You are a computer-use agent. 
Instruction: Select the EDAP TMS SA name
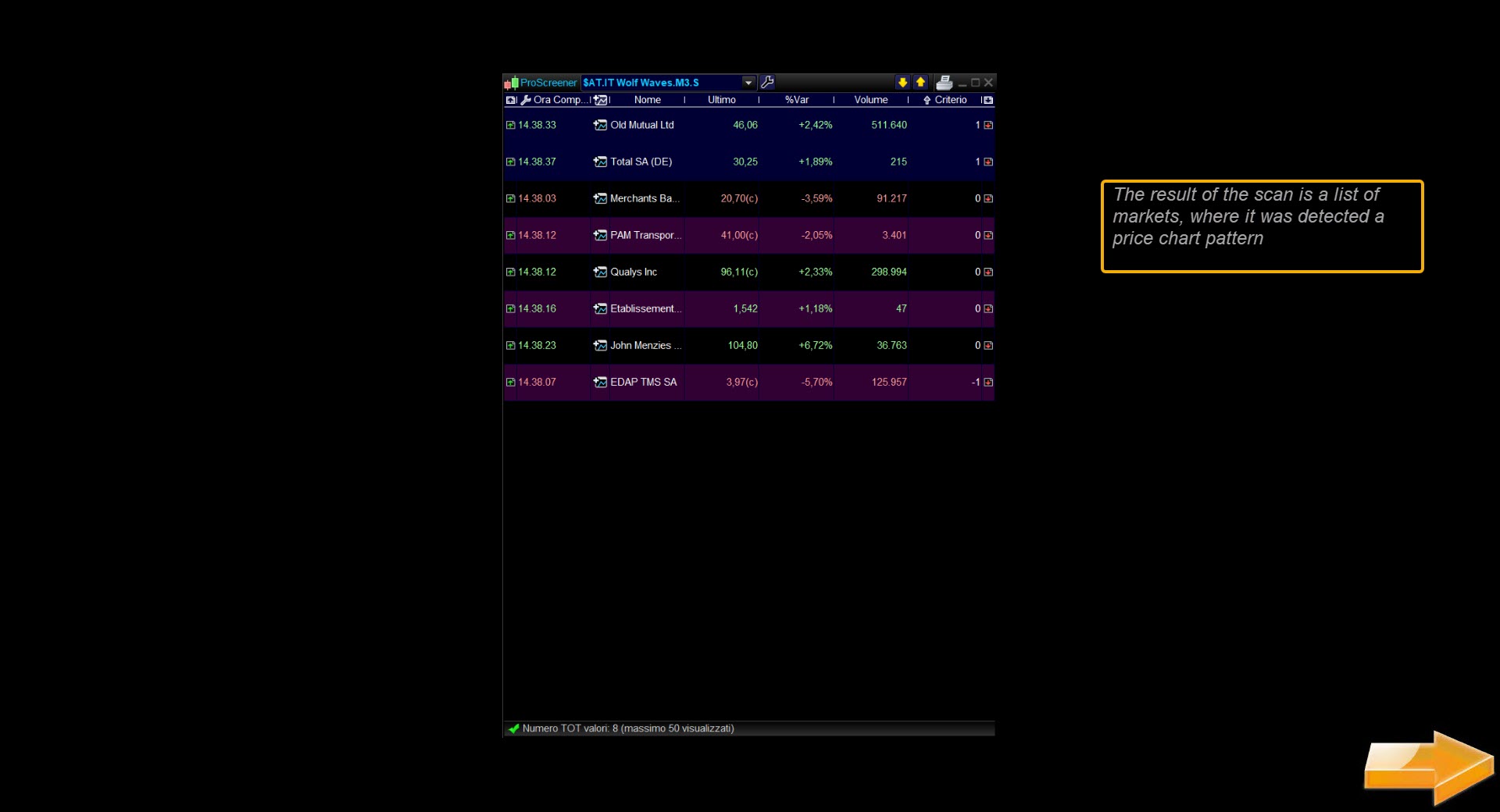pyautogui.click(x=643, y=382)
